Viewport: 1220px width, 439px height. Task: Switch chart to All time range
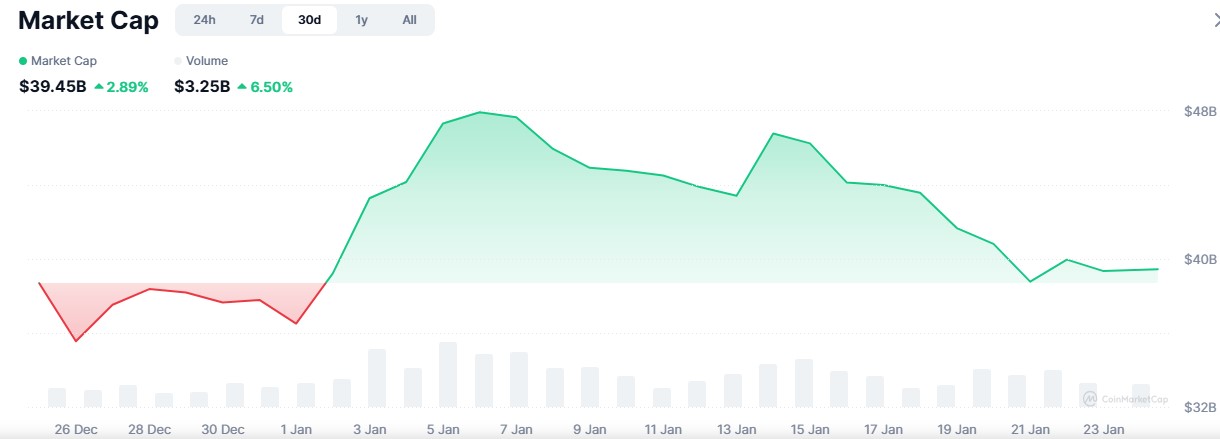[x=409, y=20]
